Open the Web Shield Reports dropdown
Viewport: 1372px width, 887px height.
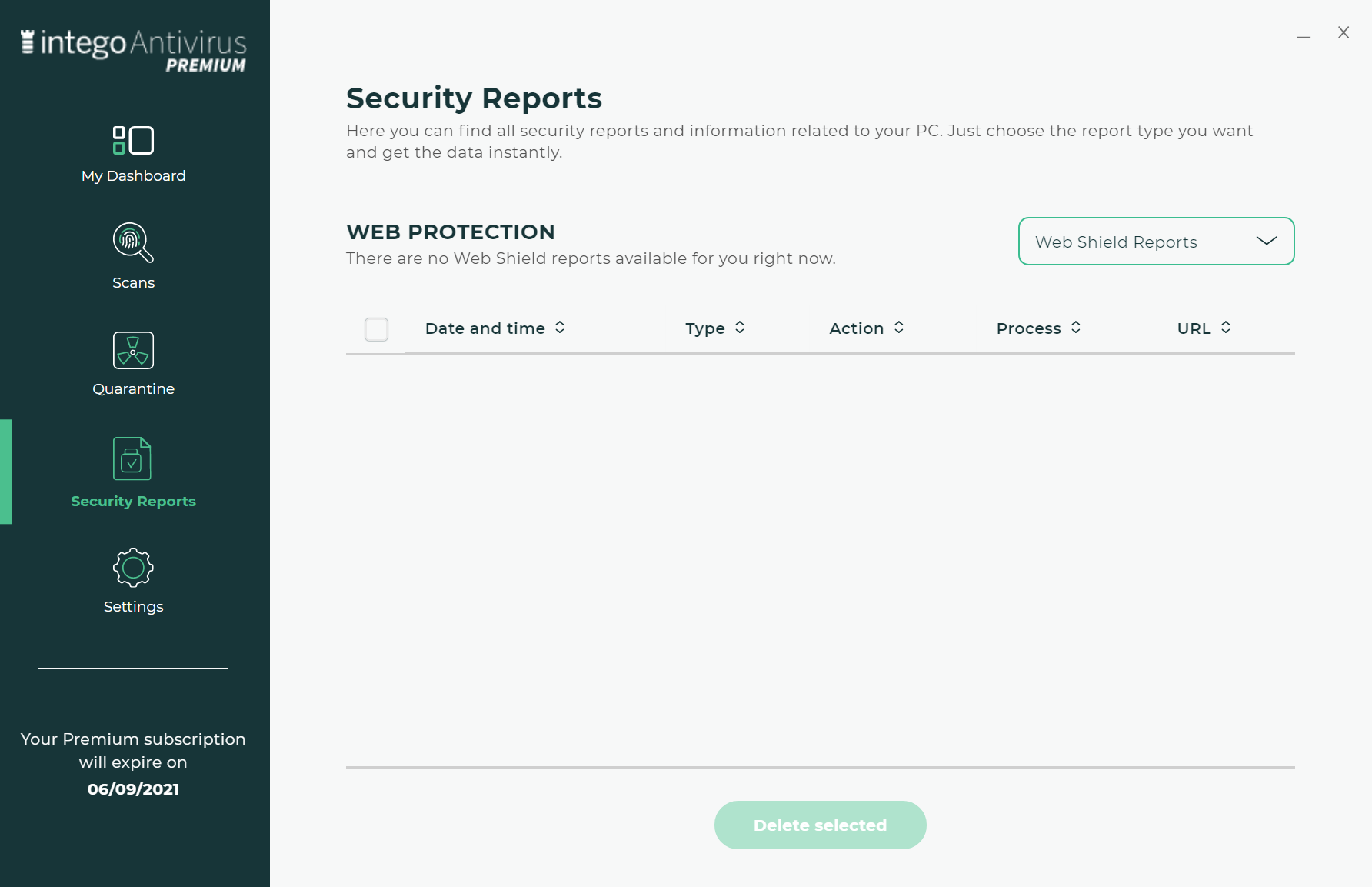[x=1156, y=242]
